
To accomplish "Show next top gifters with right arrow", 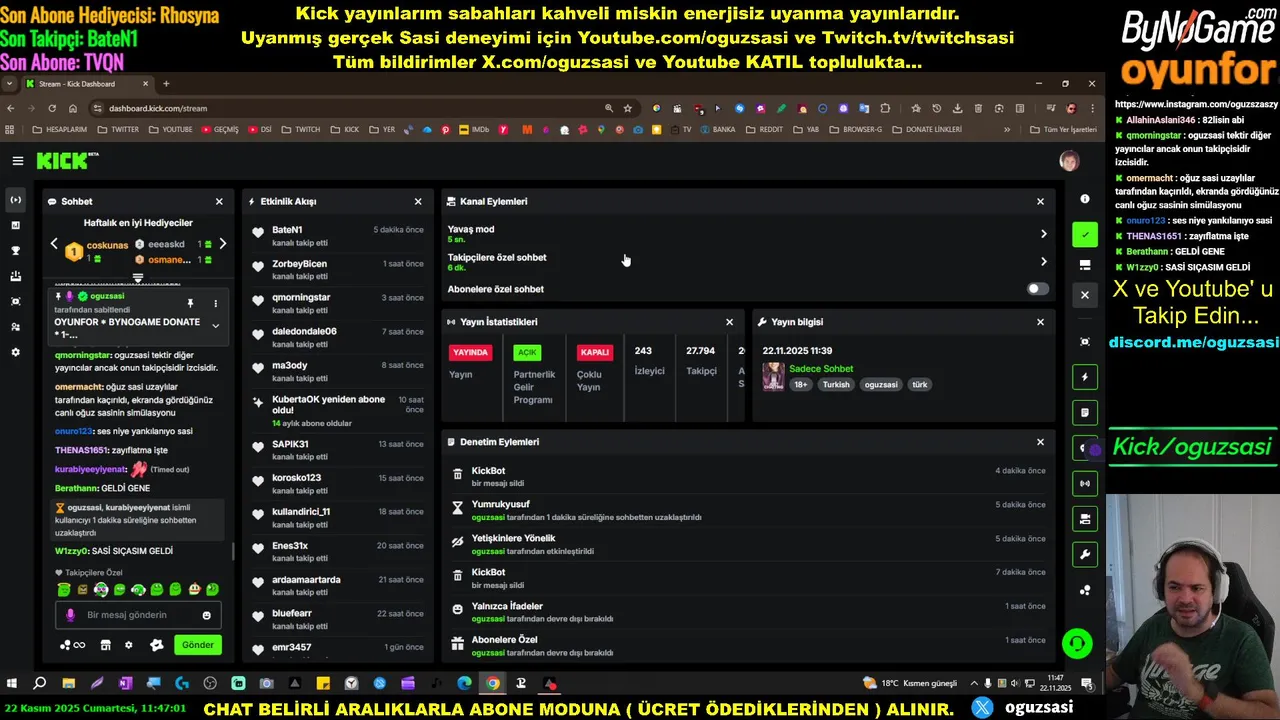I will coord(222,244).
